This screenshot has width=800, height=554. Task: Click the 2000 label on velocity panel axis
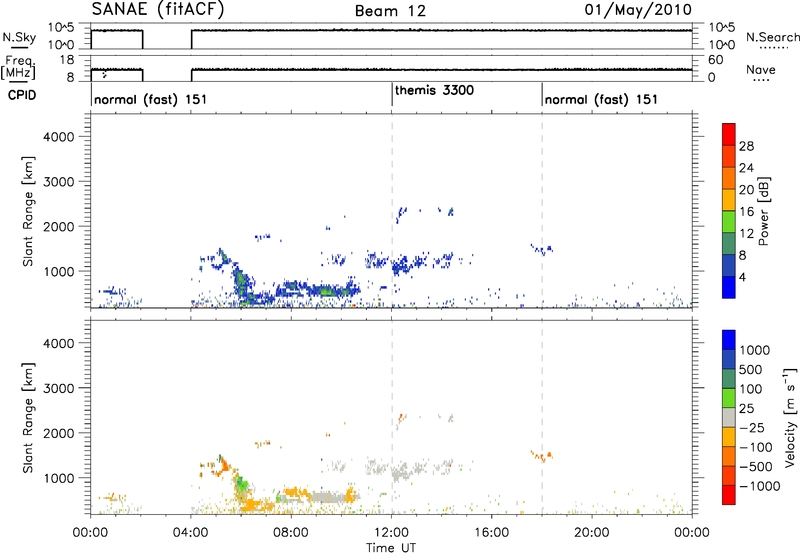tap(59, 433)
